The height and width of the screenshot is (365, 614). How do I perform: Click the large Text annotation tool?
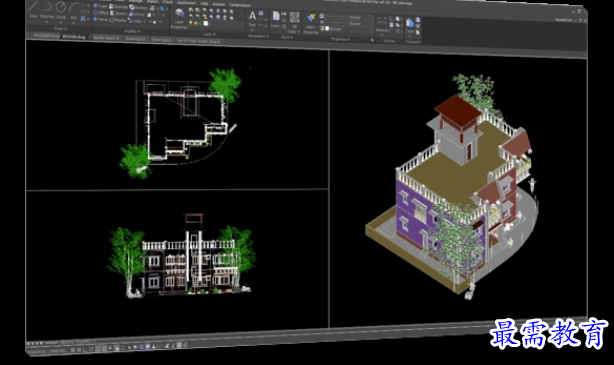pos(253,20)
